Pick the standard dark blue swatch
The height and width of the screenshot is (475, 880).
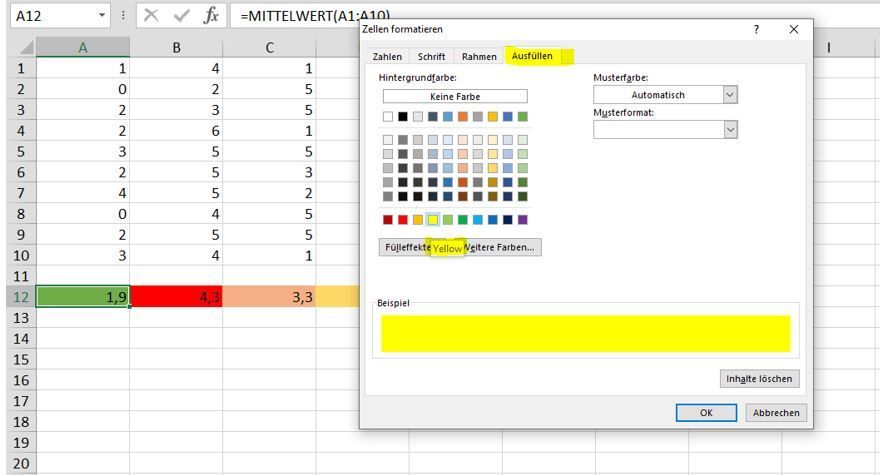click(508, 220)
